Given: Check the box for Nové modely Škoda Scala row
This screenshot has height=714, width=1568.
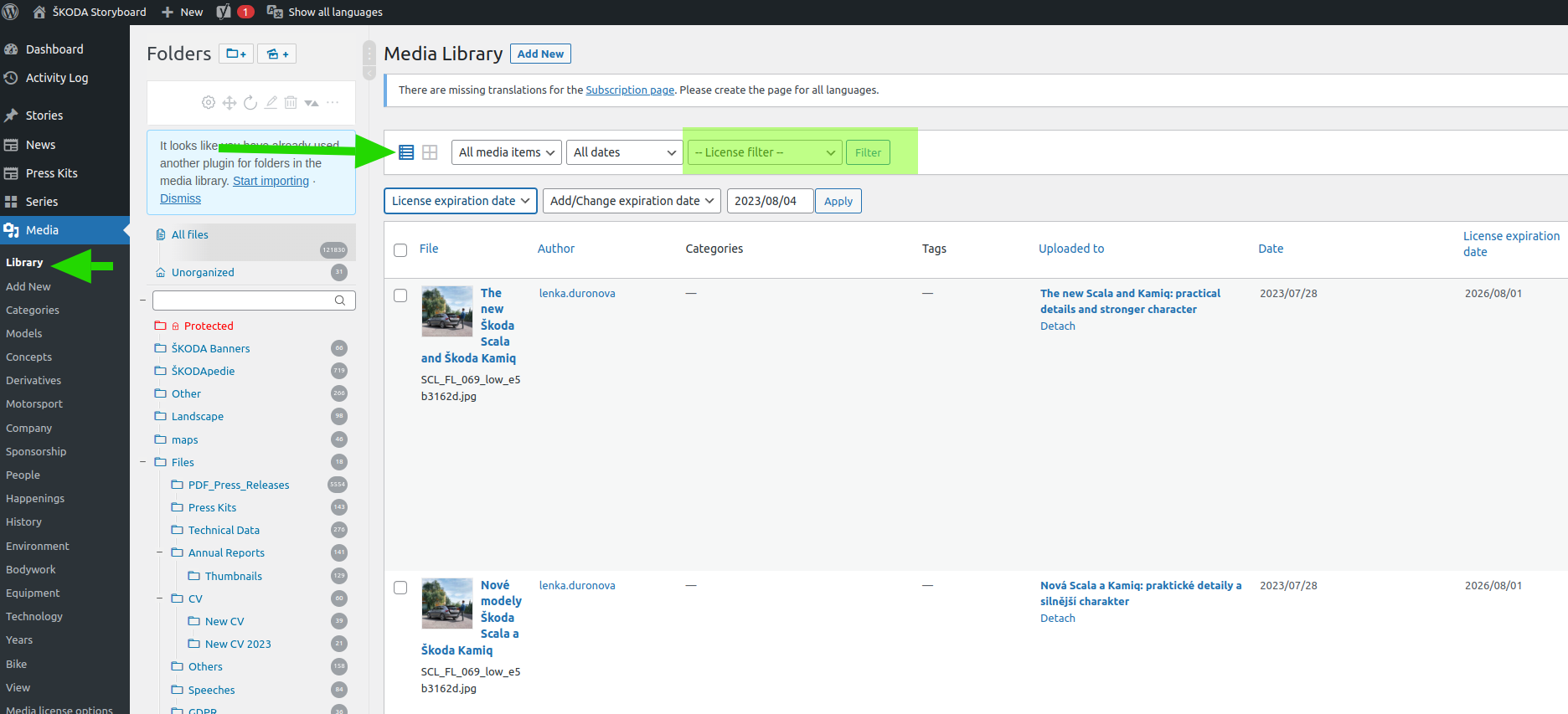Looking at the screenshot, I should coord(400,587).
